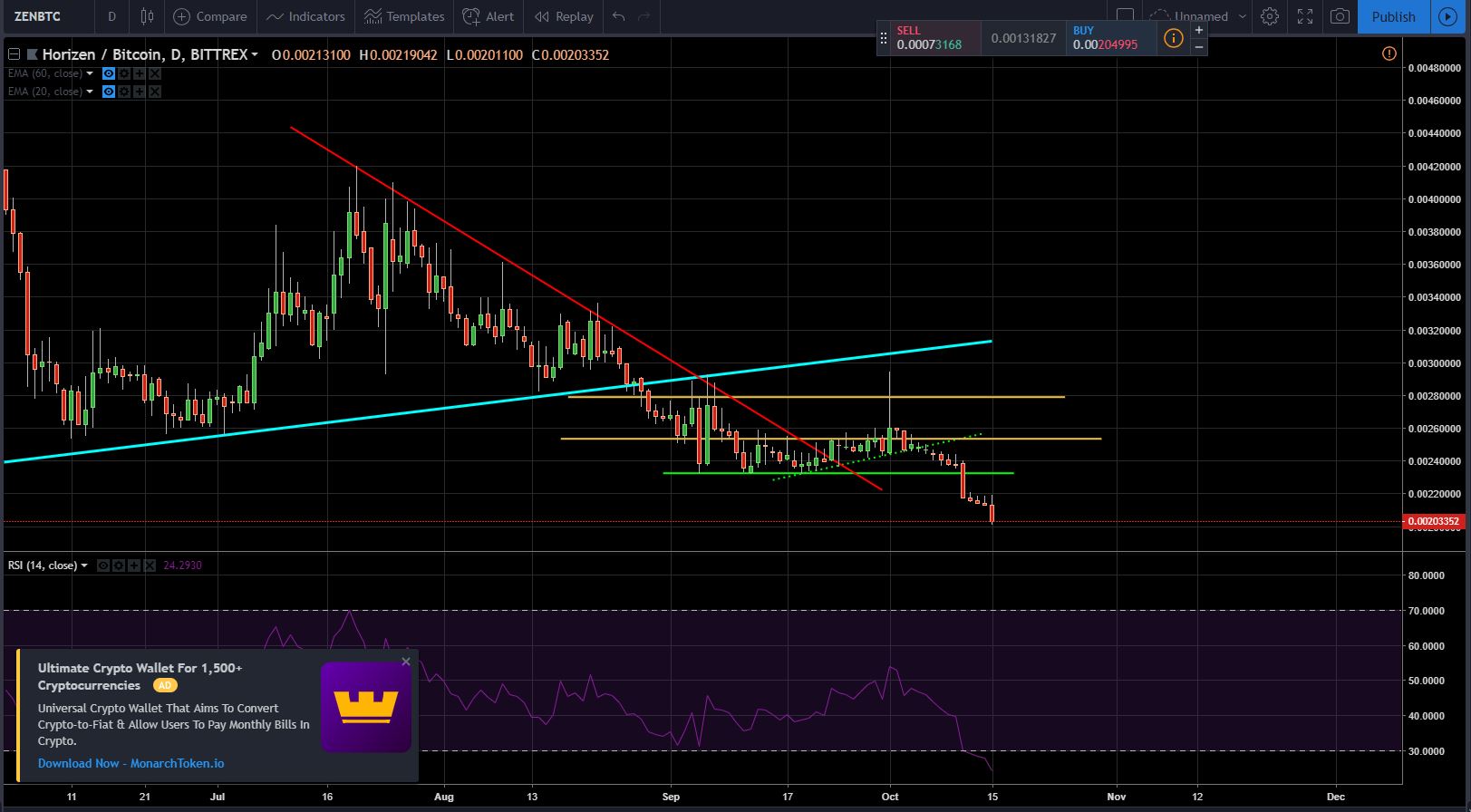The height and width of the screenshot is (812, 1471).
Task: Close the crypto wallet ad
Action: point(406,662)
